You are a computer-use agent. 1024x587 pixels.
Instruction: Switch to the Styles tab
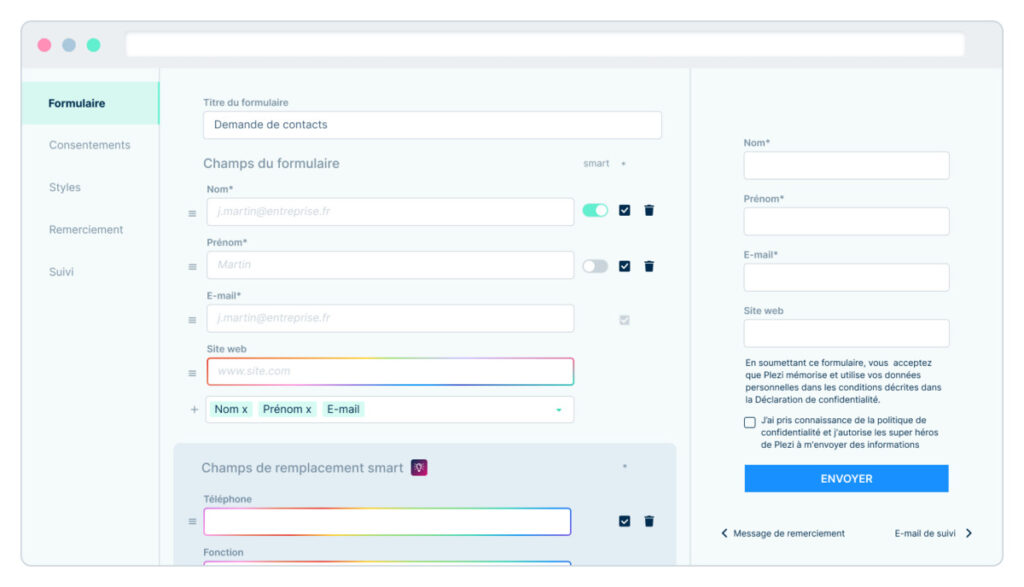point(65,187)
